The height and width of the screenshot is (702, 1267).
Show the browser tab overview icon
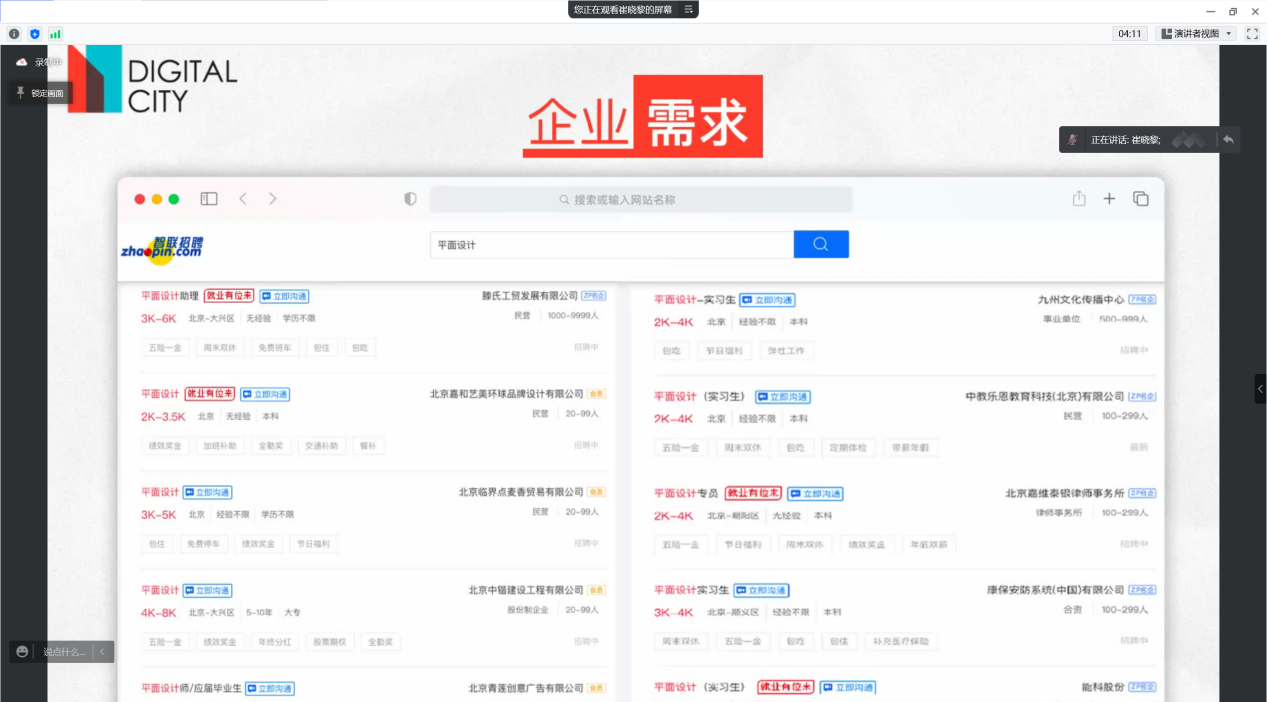tap(1141, 199)
